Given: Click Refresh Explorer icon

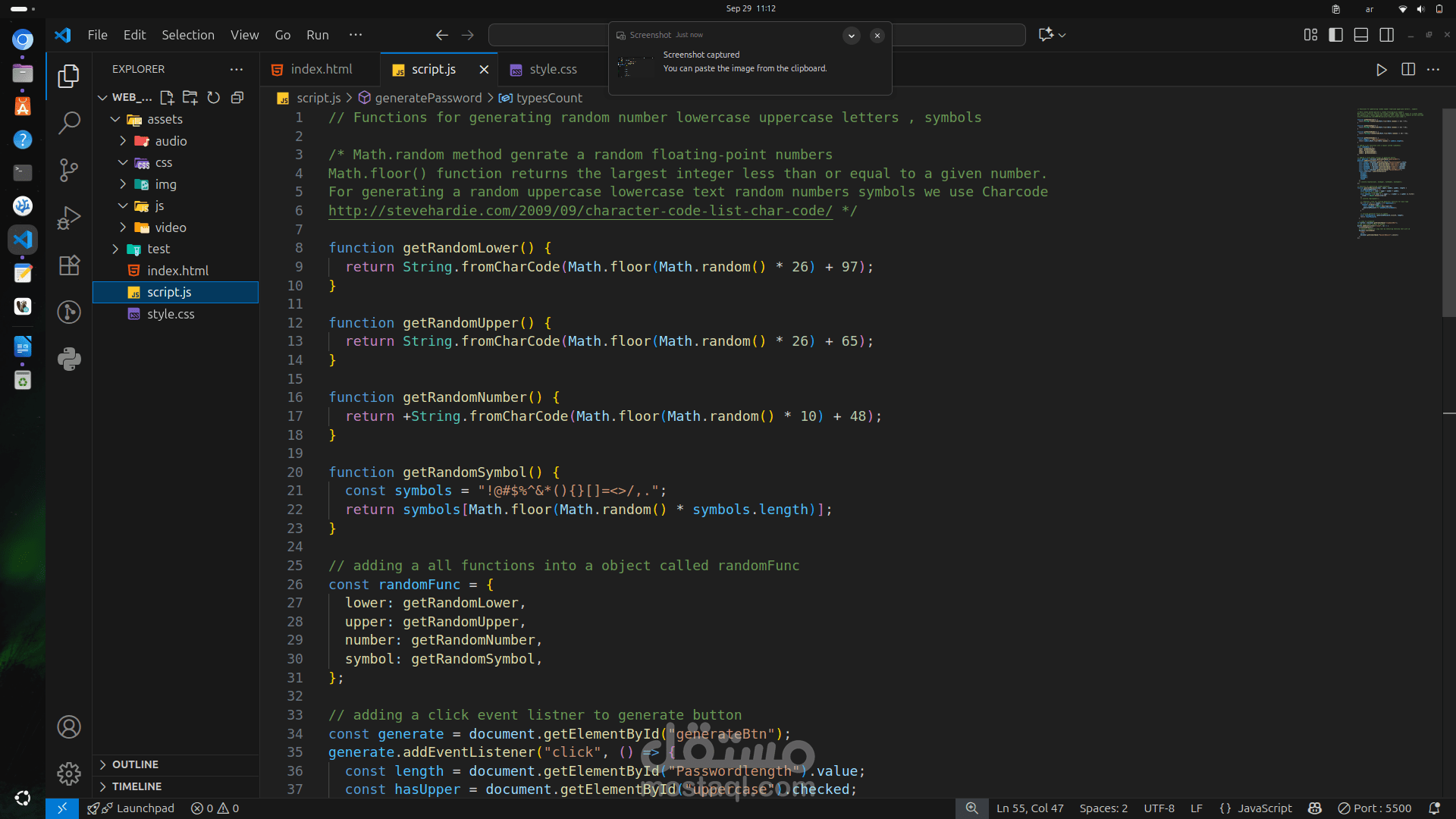Looking at the screenshot, I should tap(214, 98).
